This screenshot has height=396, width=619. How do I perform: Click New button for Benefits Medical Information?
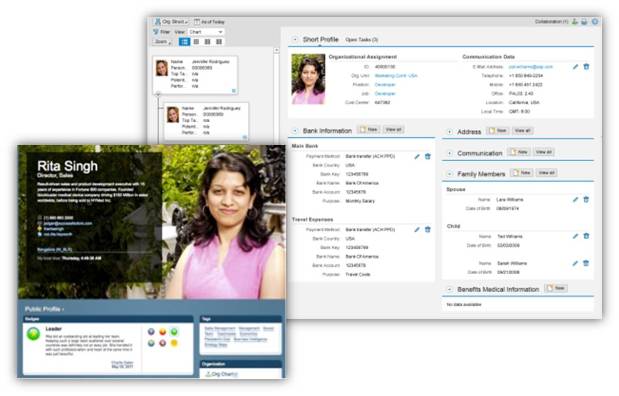[x=556, y=288]
